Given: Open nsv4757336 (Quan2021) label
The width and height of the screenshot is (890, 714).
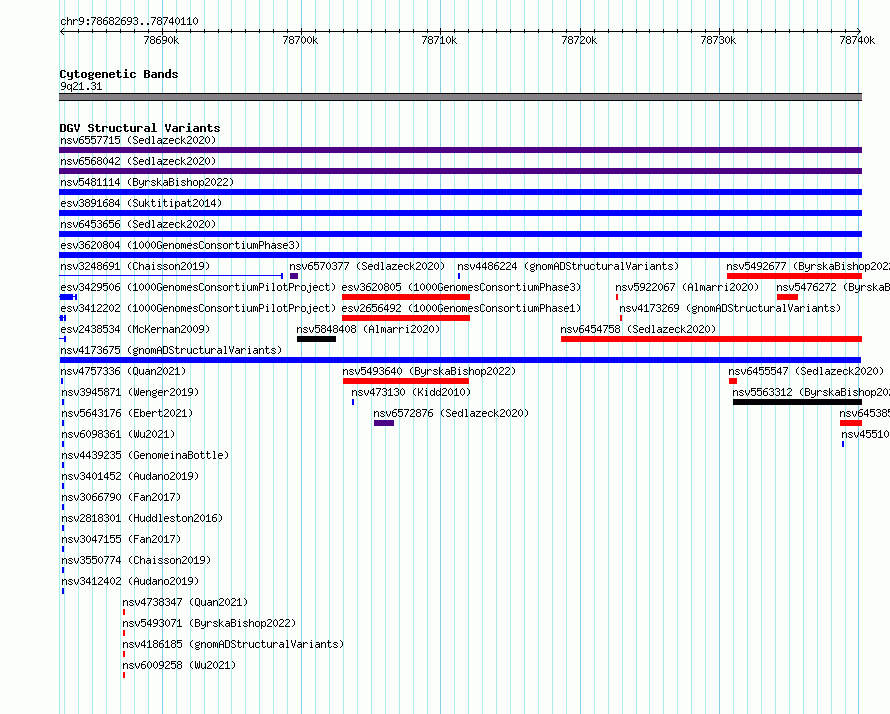Looking at the screenshot, I should click(x=123, y=371).
